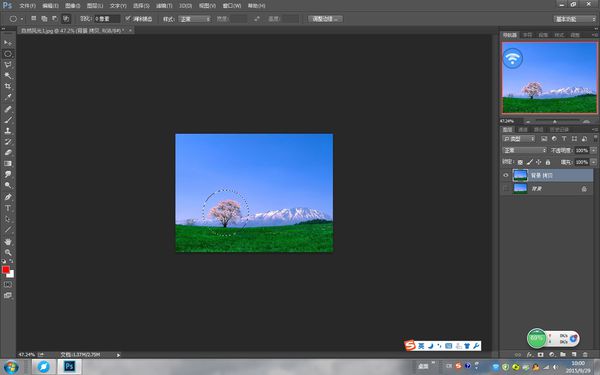Select the Zoom magnifier tool
The height and width of the screenshot is (375, 600).
(x=8, y=253)
